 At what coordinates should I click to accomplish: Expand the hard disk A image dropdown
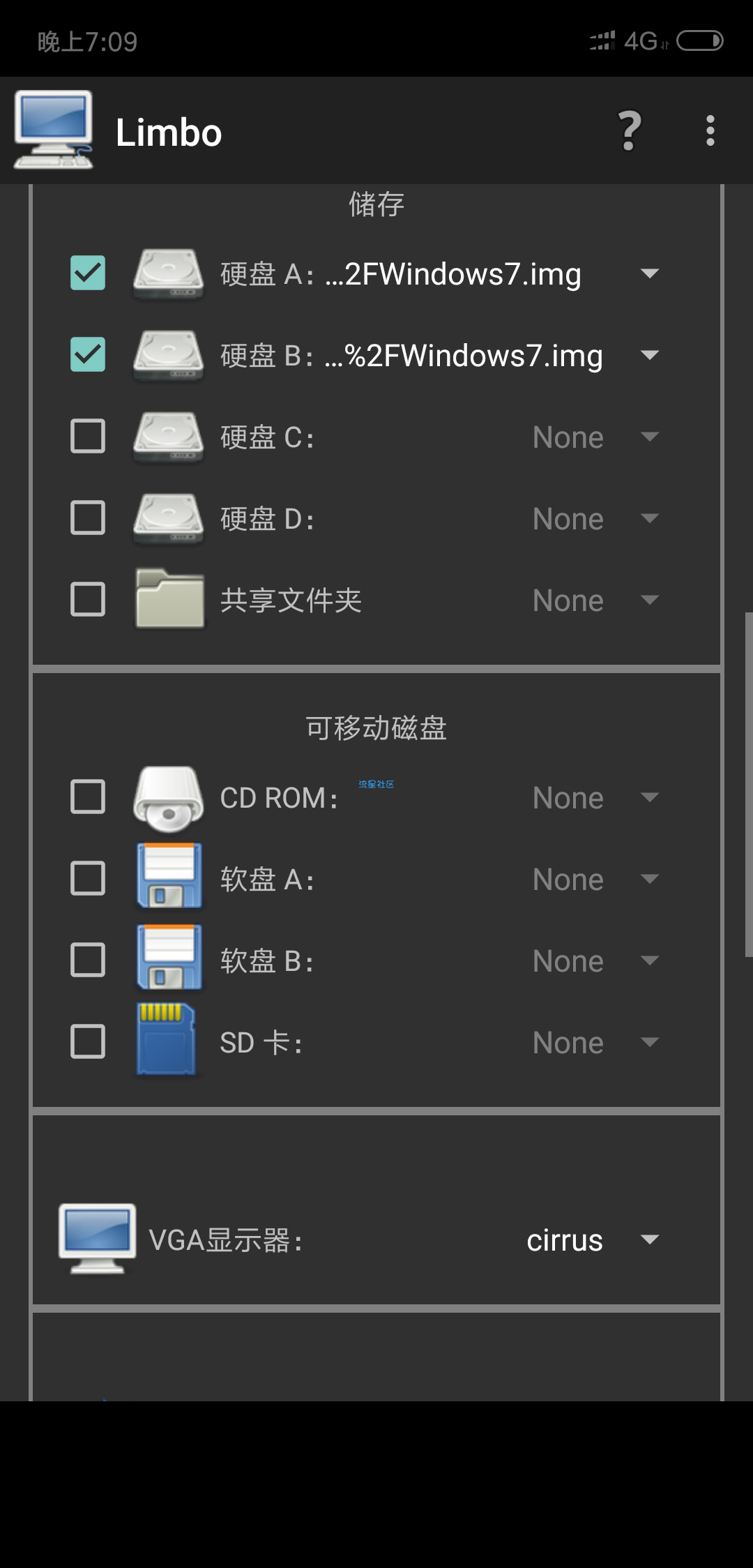pyautogui.click(x=649, y=273)
